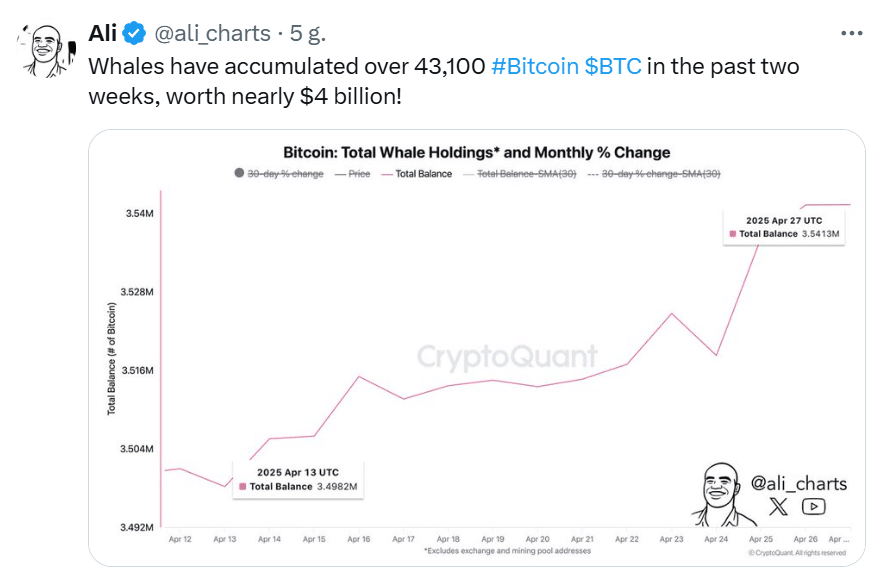The height and width of the screenshot is (570, 879).
Task: Click the X logo in chart watermark
Action: [779, 506]
